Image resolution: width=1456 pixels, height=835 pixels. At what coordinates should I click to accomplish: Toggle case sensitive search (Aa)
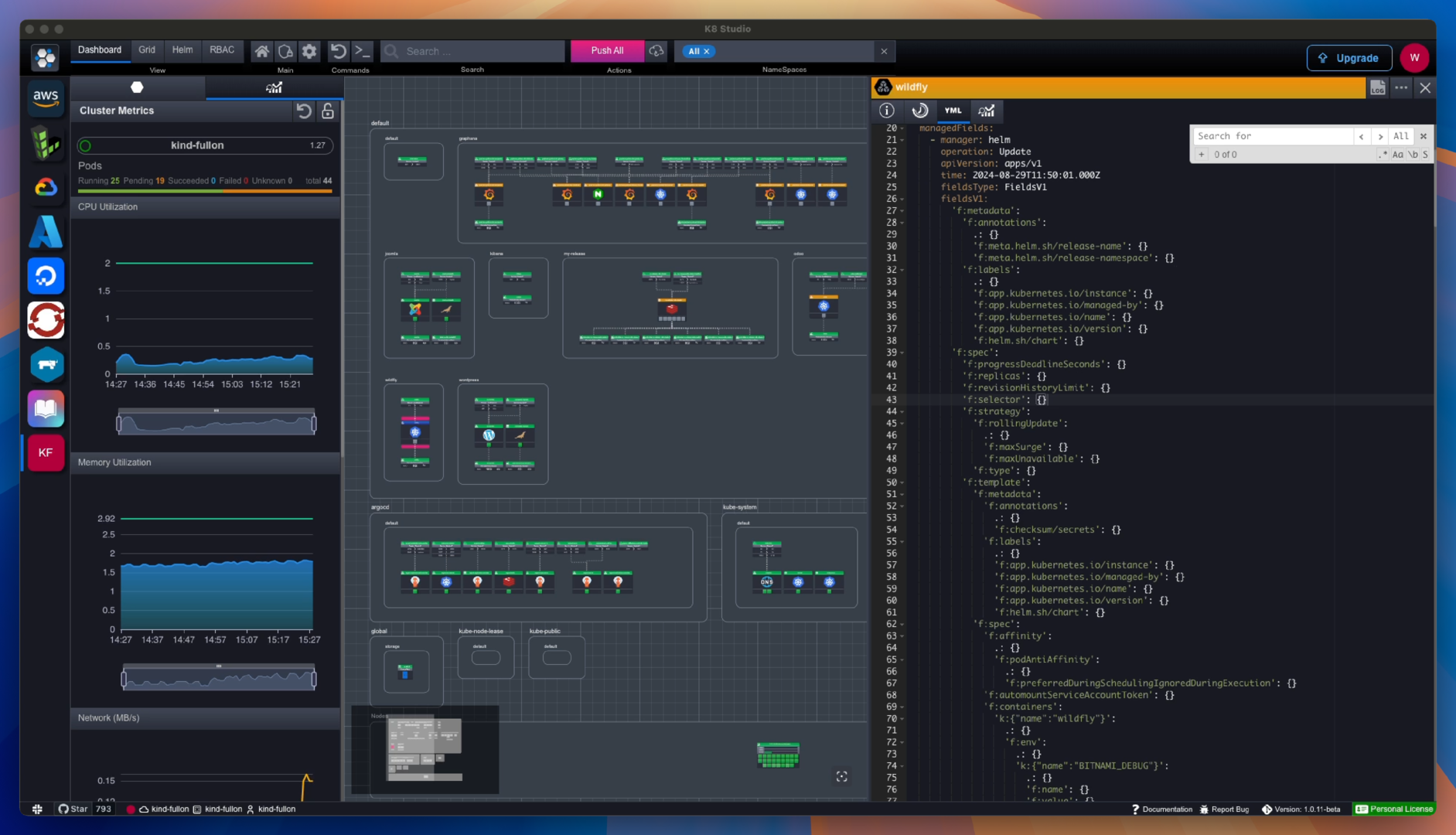[x=1397, y=155]
